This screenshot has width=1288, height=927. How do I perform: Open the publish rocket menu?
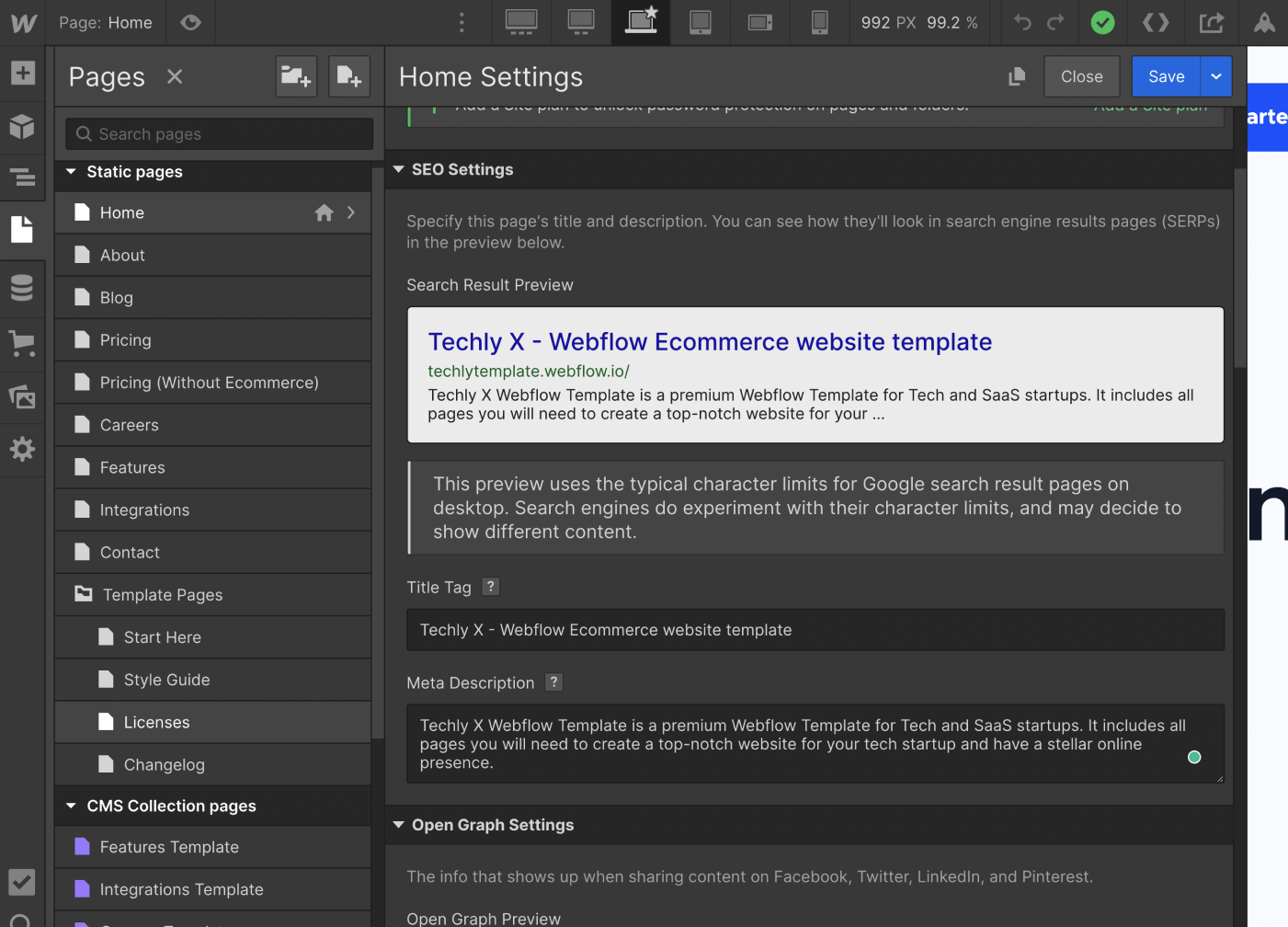click(1265, 23)
